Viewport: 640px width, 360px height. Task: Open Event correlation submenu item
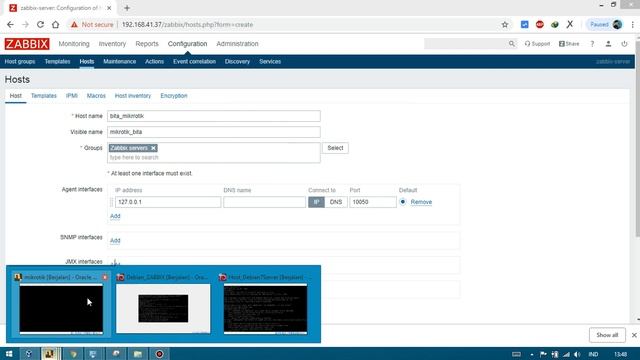[194, 62]
